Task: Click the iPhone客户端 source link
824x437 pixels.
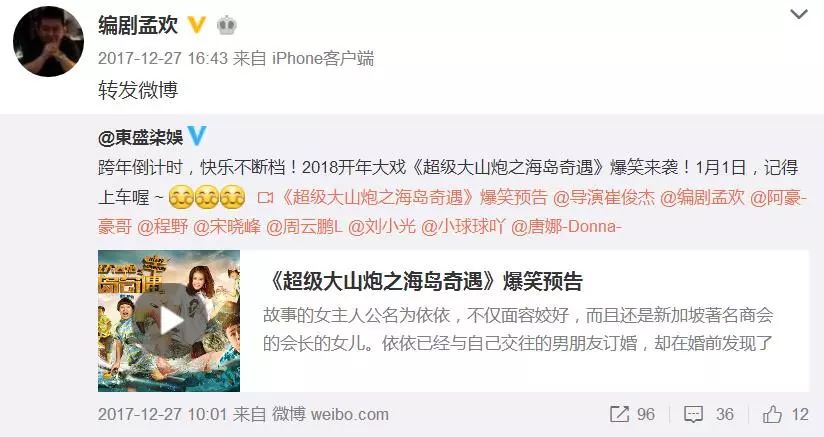Action: pos(323,58)
